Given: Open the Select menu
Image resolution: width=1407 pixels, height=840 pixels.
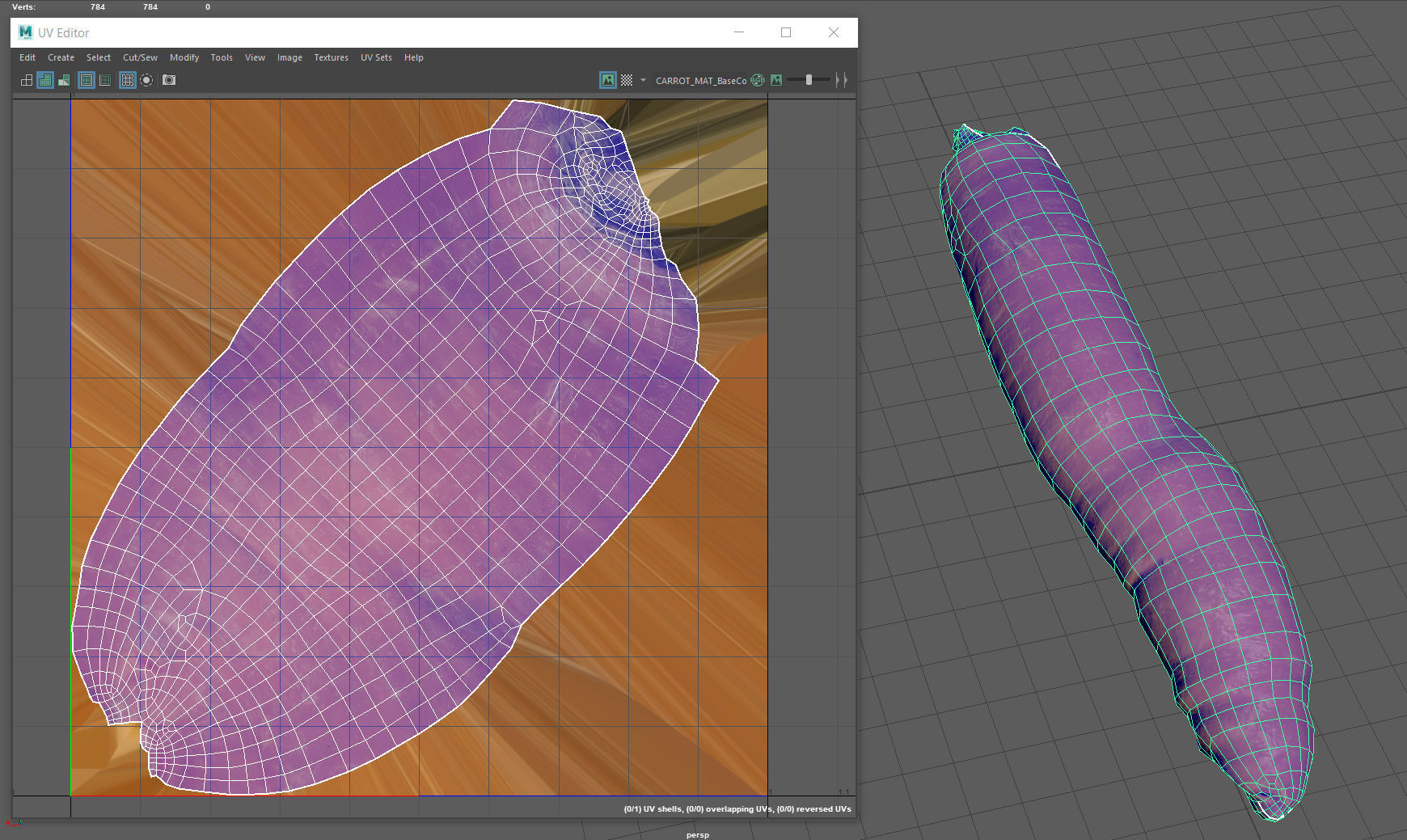Looking at the screenshot, I should (99, 57).
